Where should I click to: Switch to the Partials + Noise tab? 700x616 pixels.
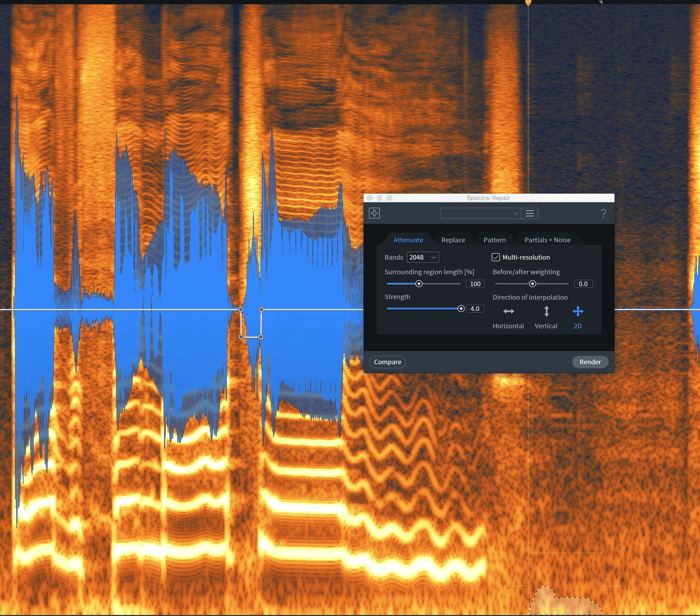547,240
